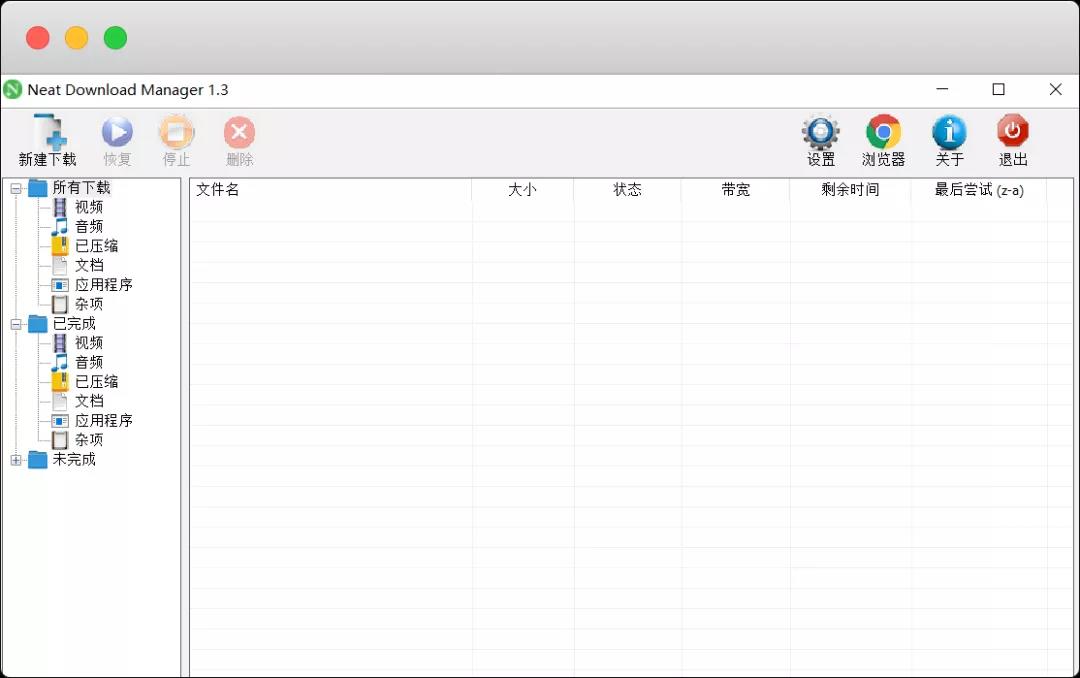1080x678 pixels.
Task: Select 视频 film icon under 已完成
Action: click(60, 342)
